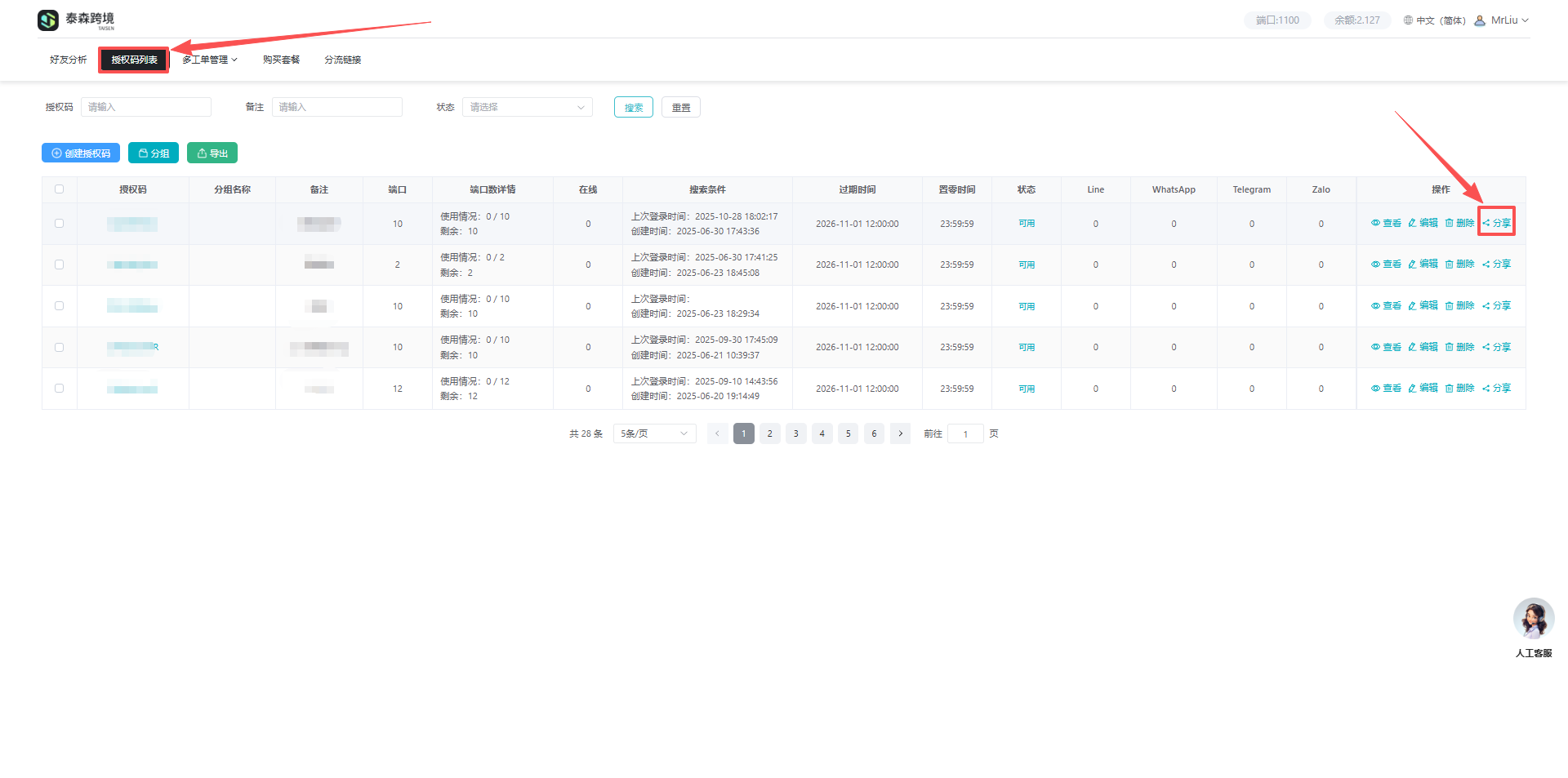1568x778 pixels.
Task: Click the 重置 reset button
Action: pyautogui.click(x=680, y=108)
